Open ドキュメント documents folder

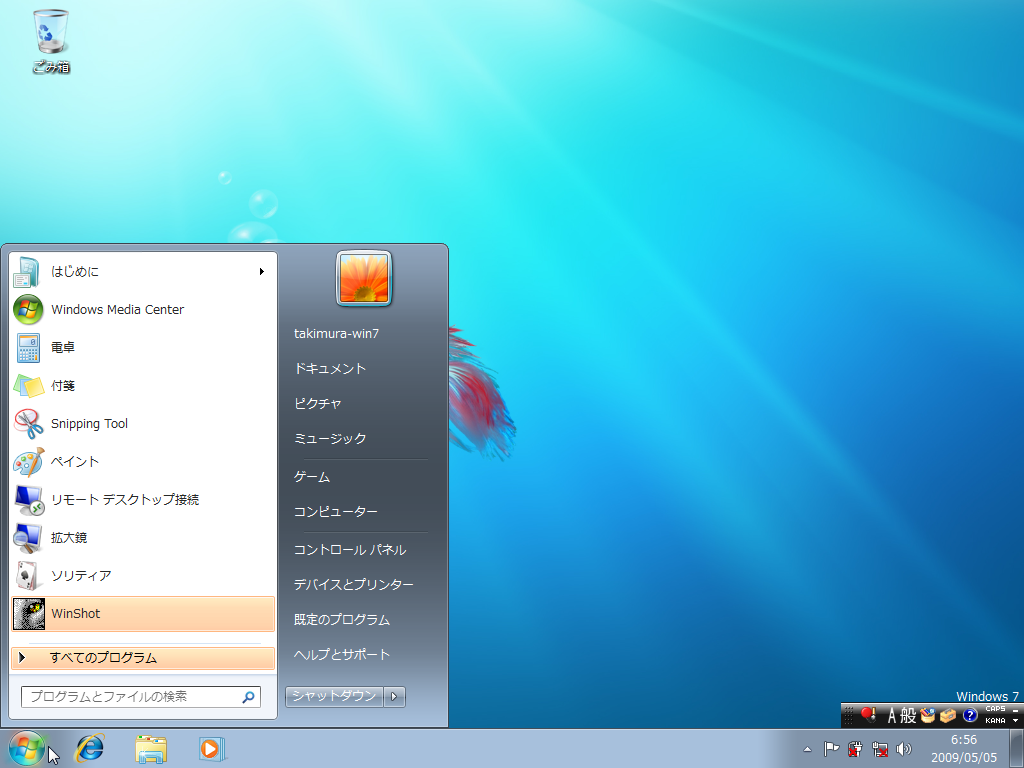[x=330, y=369]
